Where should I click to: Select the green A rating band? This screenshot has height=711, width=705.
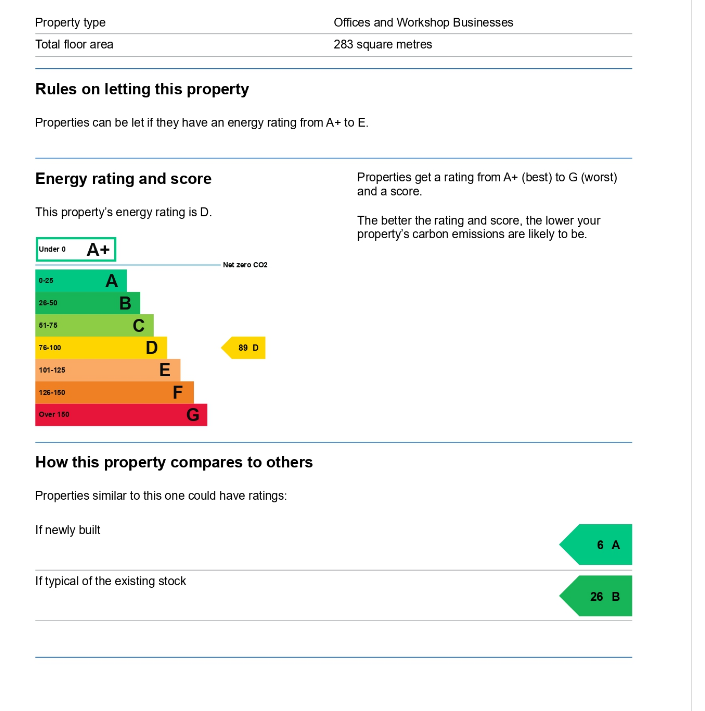coord(80,281)
